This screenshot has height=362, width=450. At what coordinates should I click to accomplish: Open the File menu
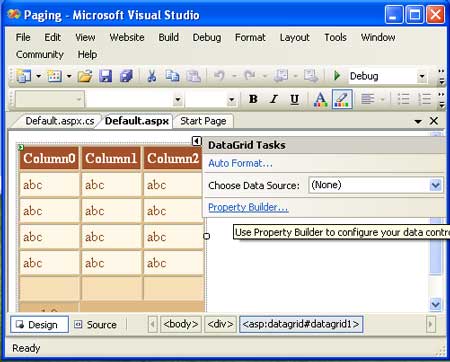pos(23,37)
